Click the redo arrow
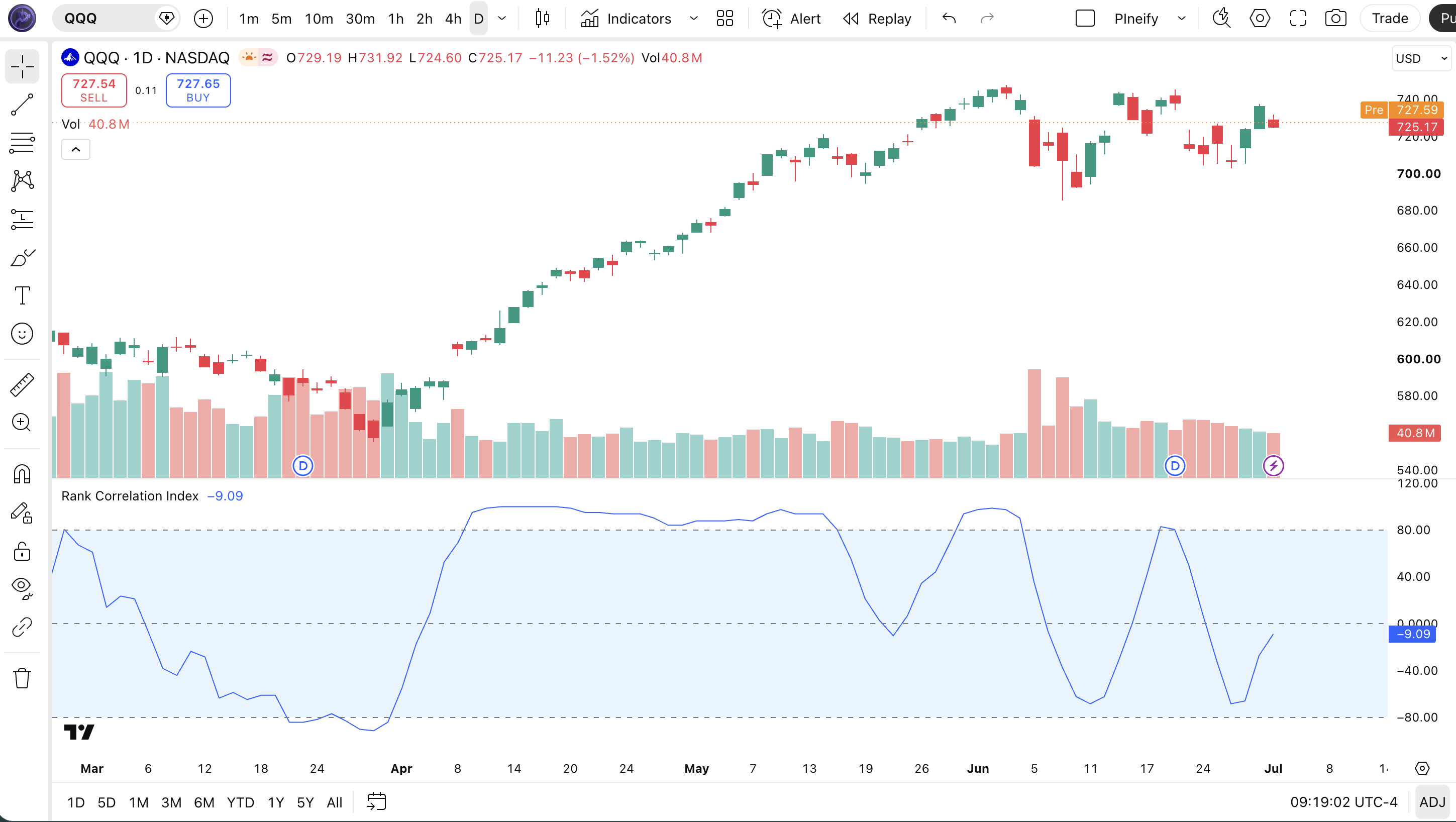Viewport: 1456px width, 822px height. coord(987,18)
